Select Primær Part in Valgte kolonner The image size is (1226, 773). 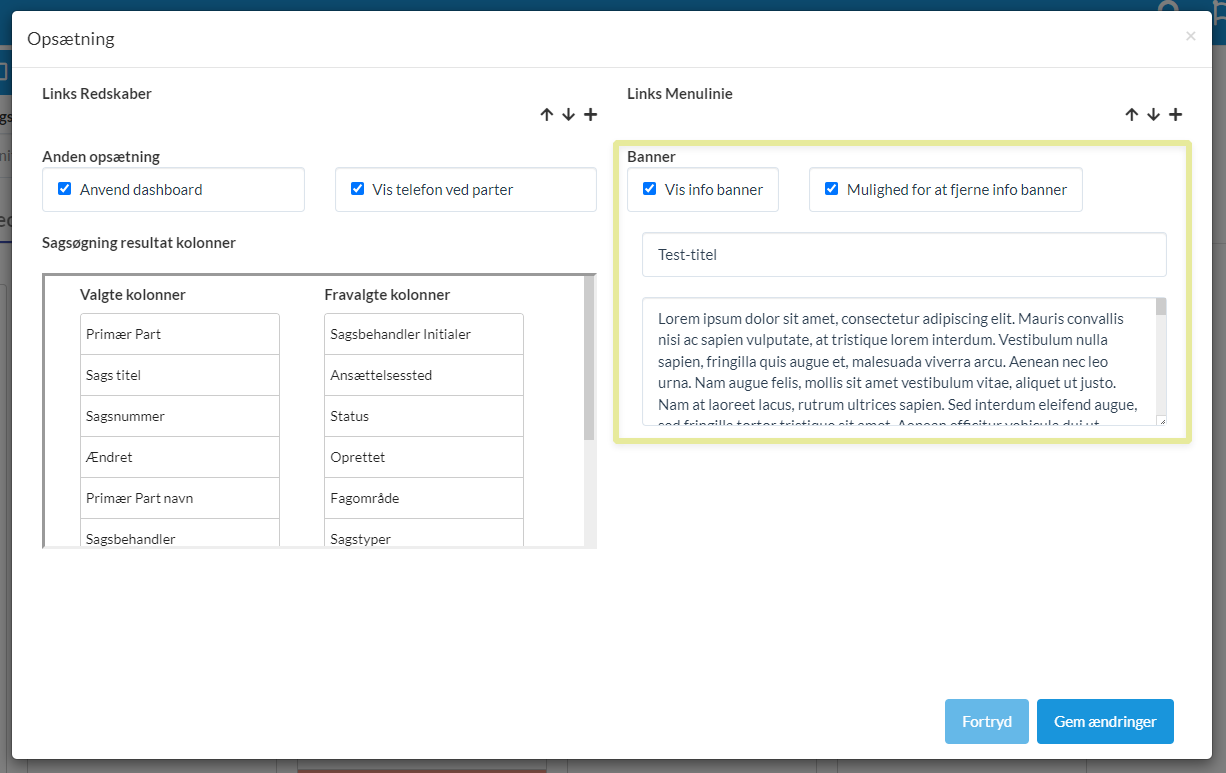tap(180, 334)
